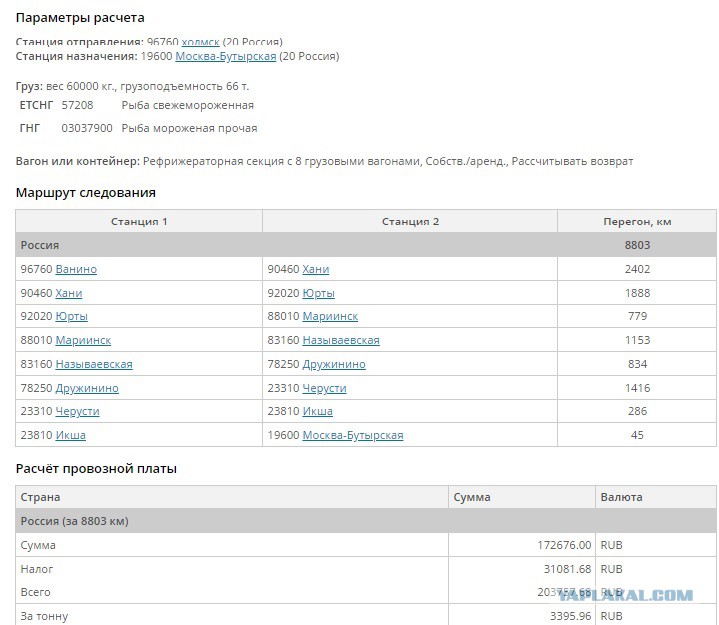Select the text 'Рыба свежемороженная'
The height and width of the screenshot is (625, 719).
[188, 105]
